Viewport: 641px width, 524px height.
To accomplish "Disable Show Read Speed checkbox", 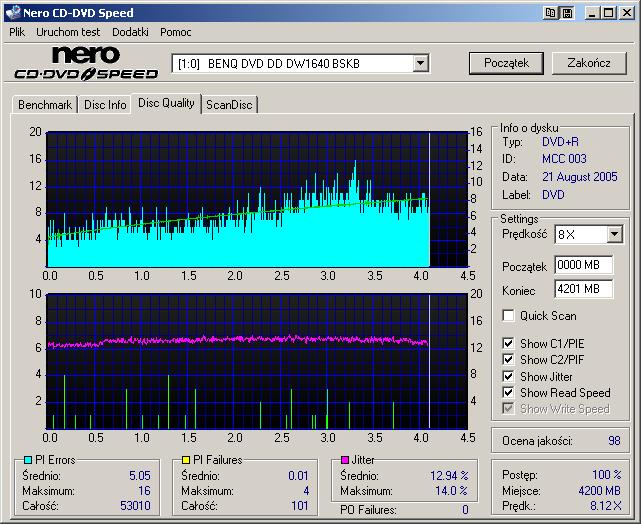I will (508, 392).
